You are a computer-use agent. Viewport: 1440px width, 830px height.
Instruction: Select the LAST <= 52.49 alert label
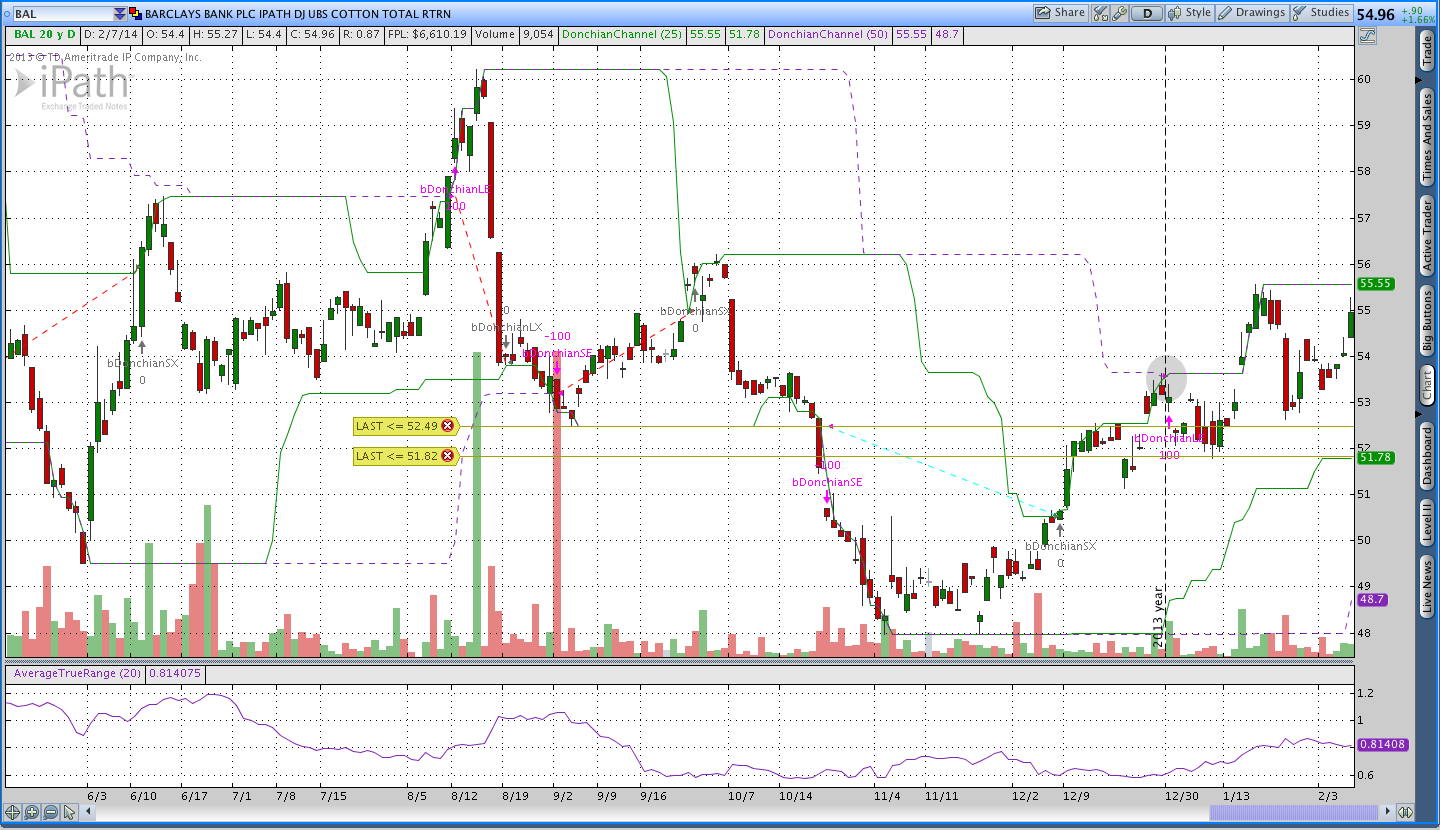pyautogui.click(x=397, y=426)
